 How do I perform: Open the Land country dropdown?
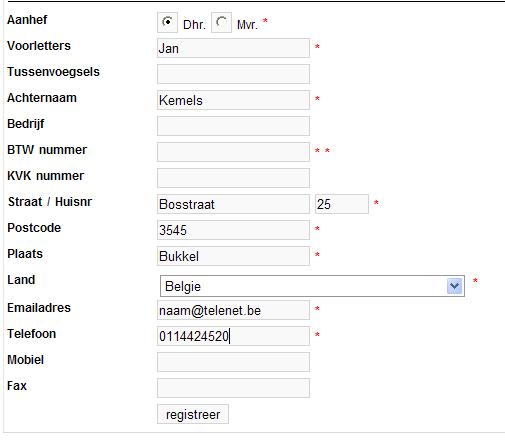coord(312,286)
